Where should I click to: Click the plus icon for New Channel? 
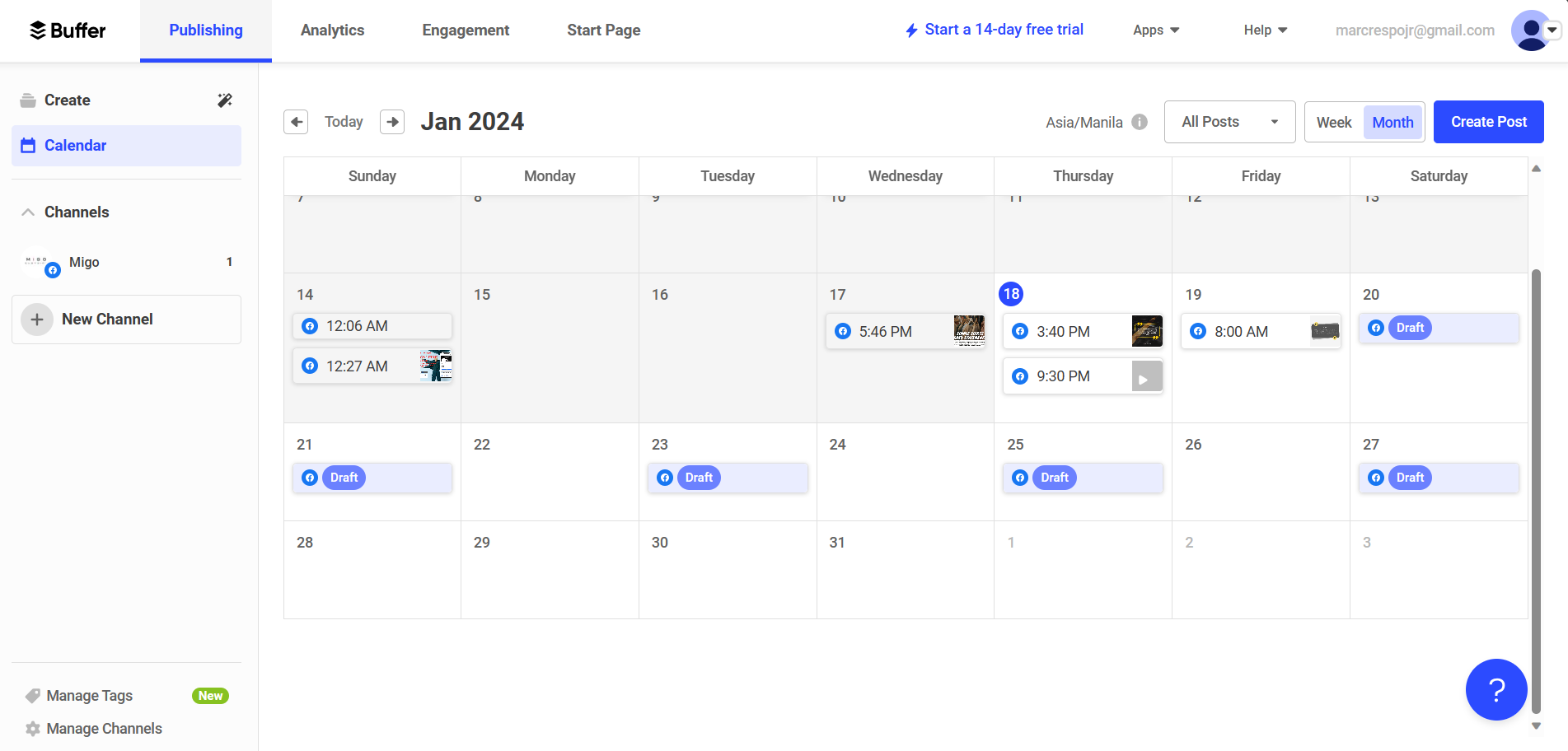point(37,320)
